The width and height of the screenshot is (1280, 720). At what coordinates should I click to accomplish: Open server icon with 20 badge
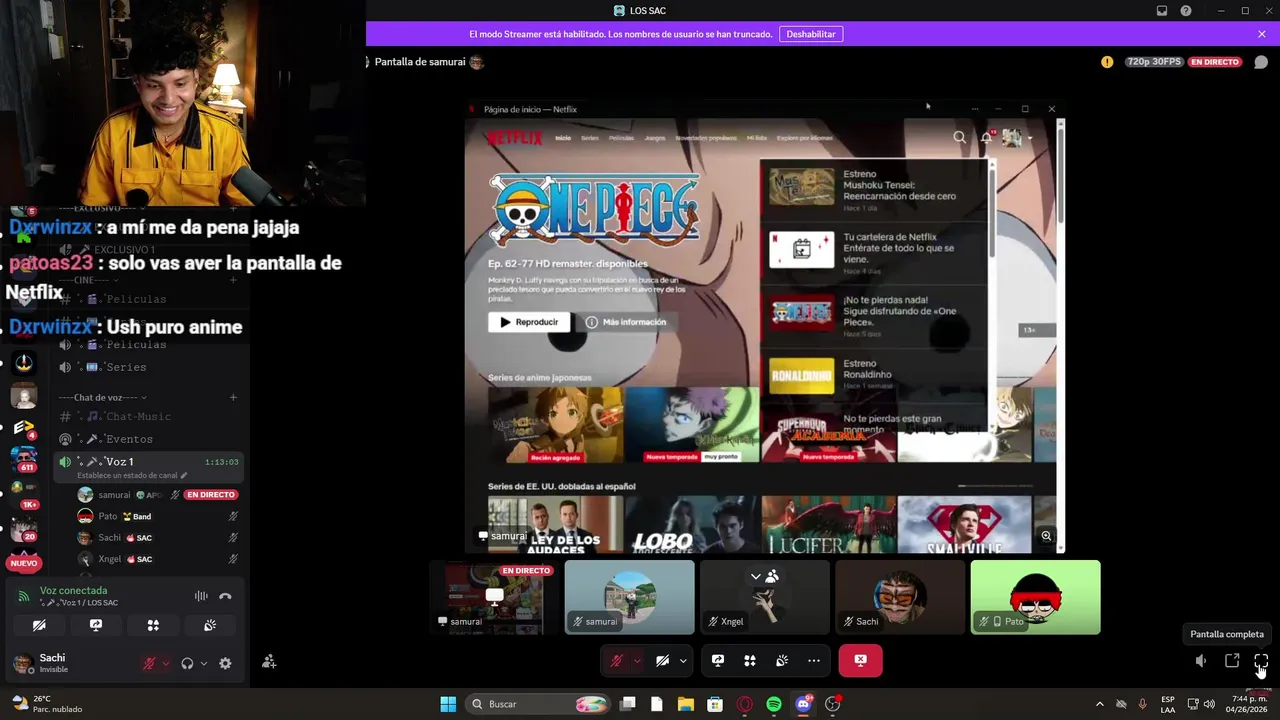pyautogui.click(x=24, y=530)
